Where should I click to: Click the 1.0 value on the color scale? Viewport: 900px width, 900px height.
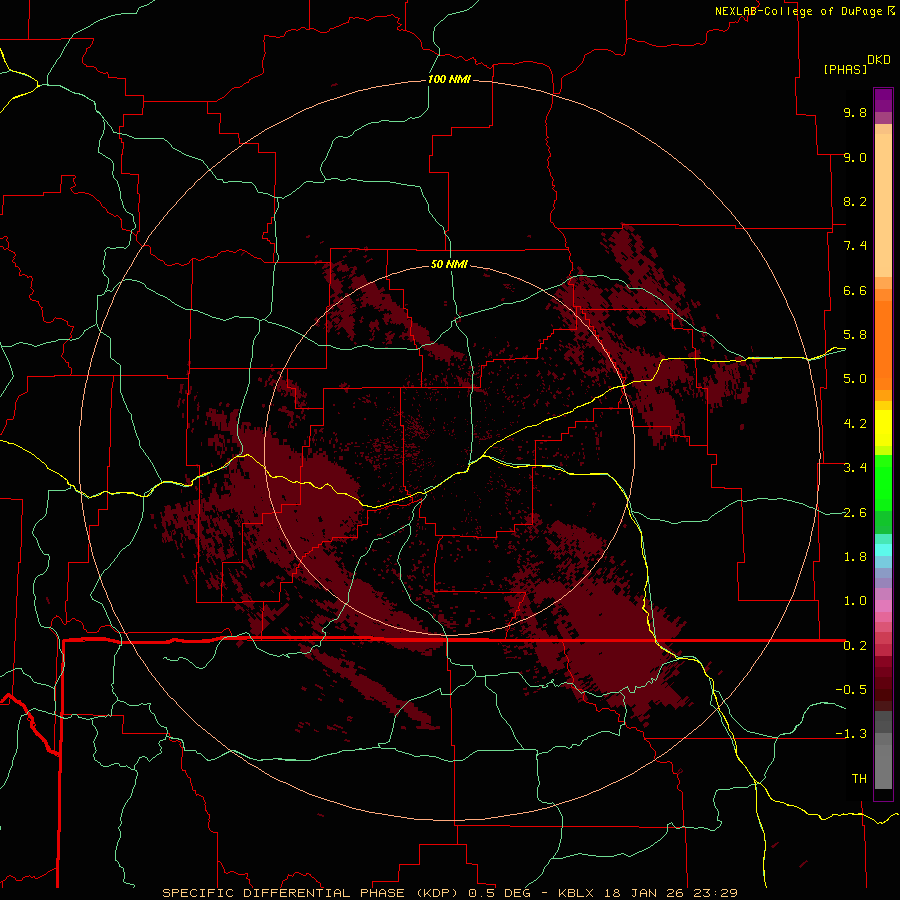pos(855,601)
